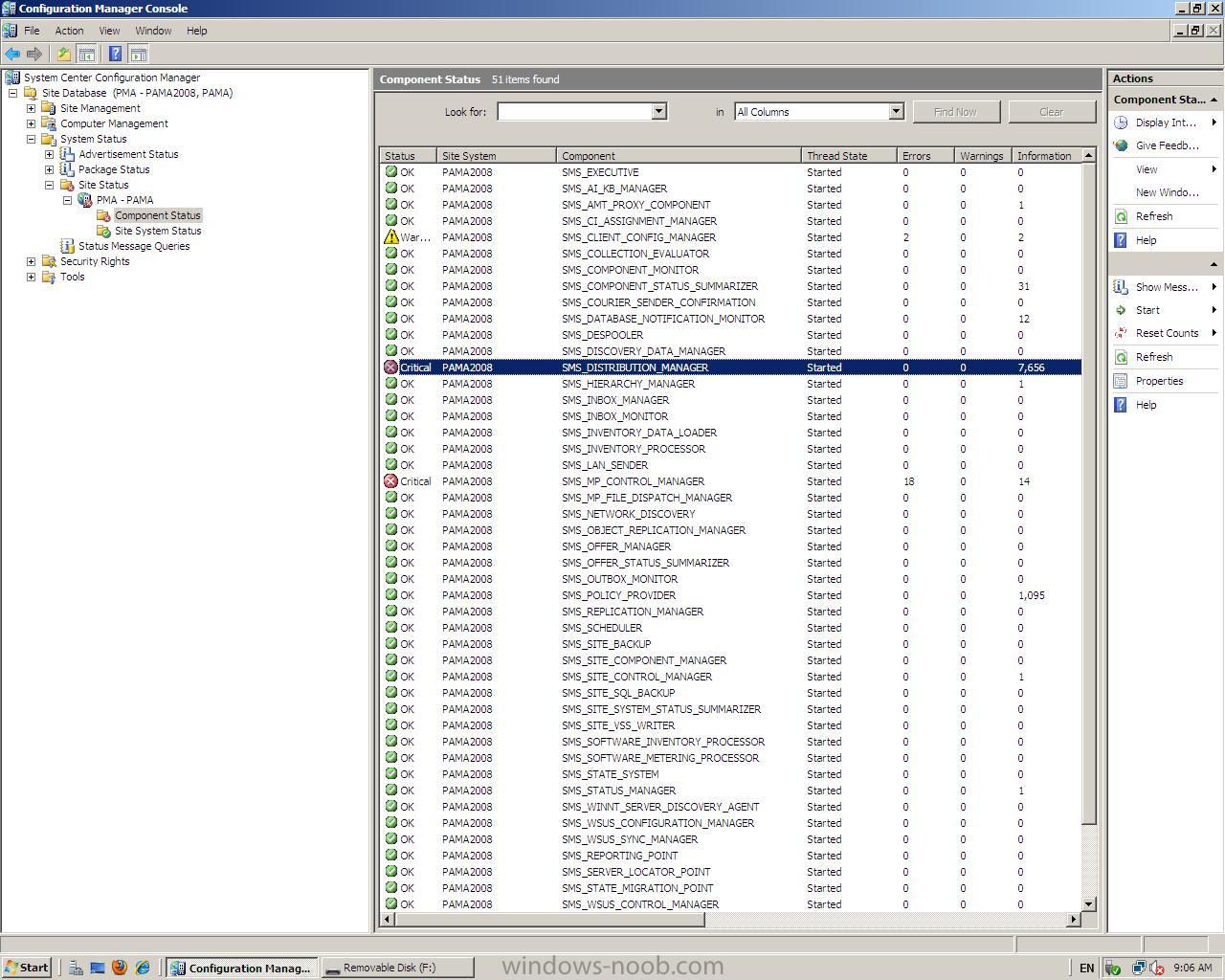Open the Help menu
The width and height of the screenshot is (1225, 980).
point(196,31)
